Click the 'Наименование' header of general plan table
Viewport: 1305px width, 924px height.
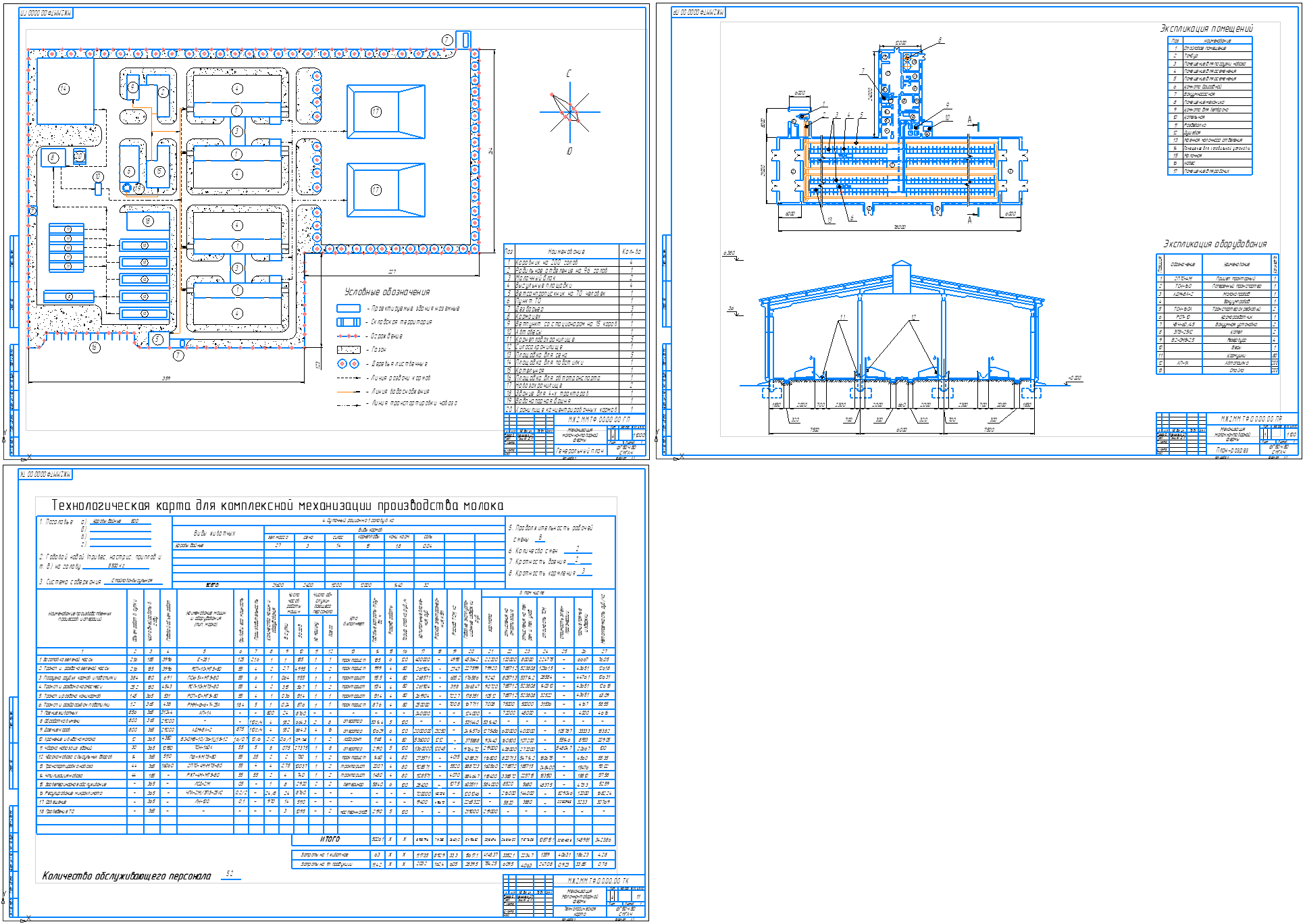(x=566, y=251)
